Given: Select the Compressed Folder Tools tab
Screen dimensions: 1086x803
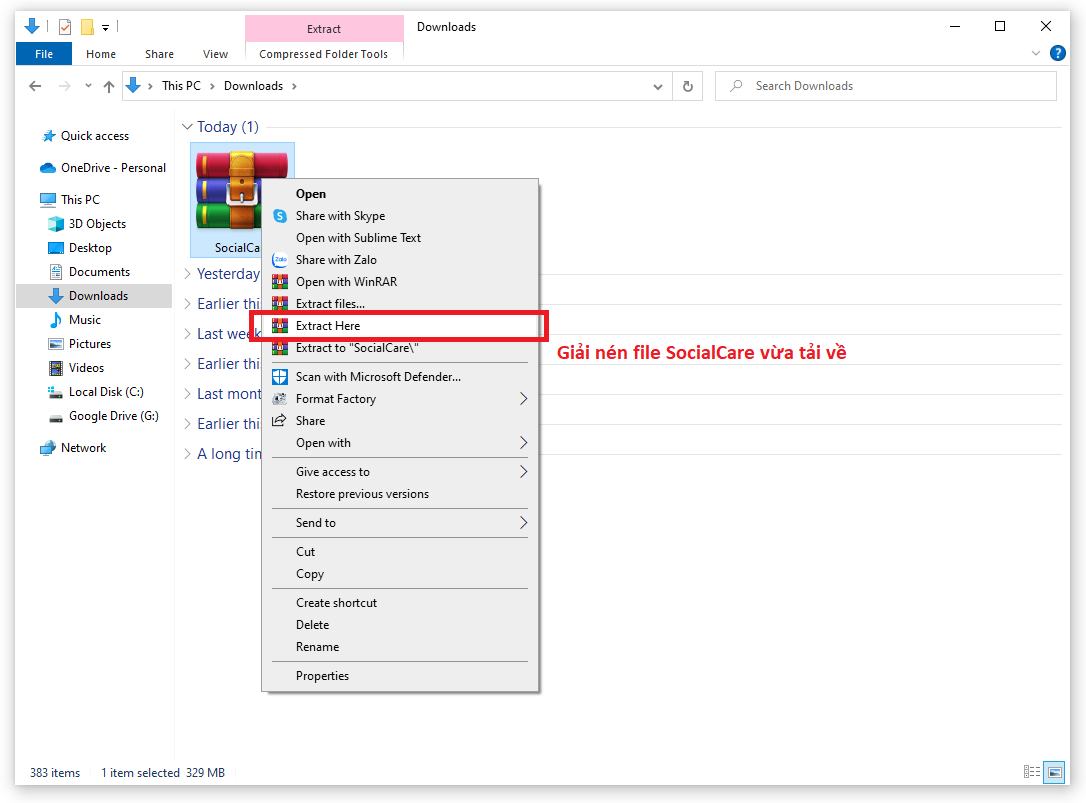Looking at the screenshot, I should pos(323,53).
